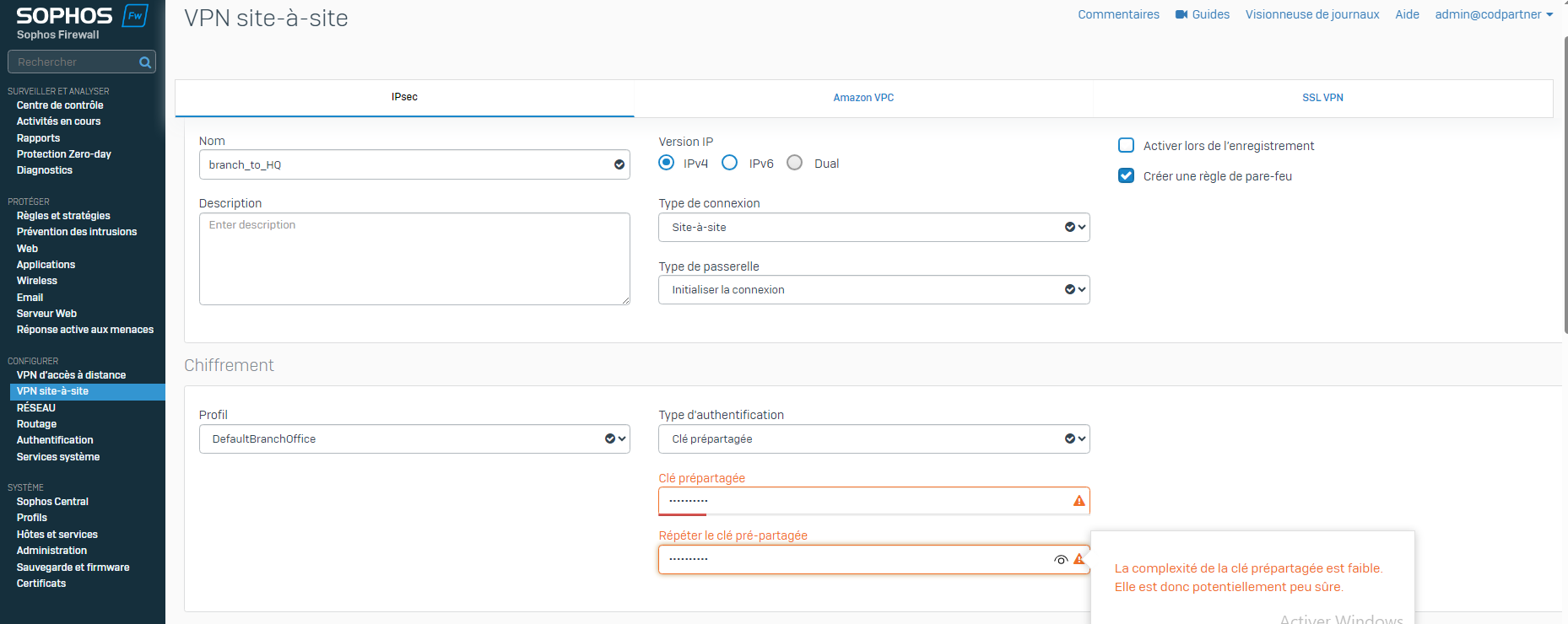Open Visionneuse de journaux link
Viewport: 1568px width, 624px height.
pos(1311,14)
